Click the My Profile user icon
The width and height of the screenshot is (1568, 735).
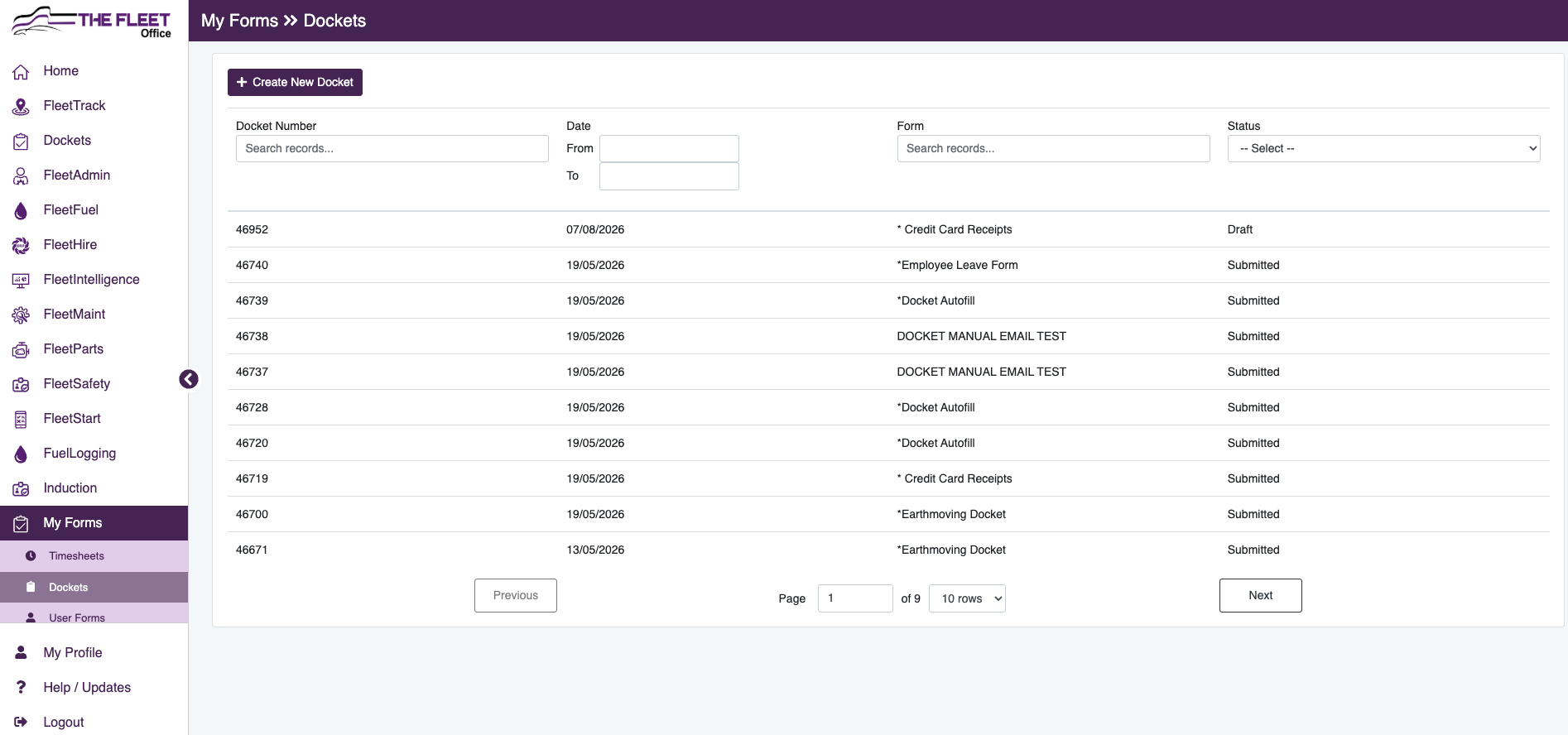coord(21,653)
